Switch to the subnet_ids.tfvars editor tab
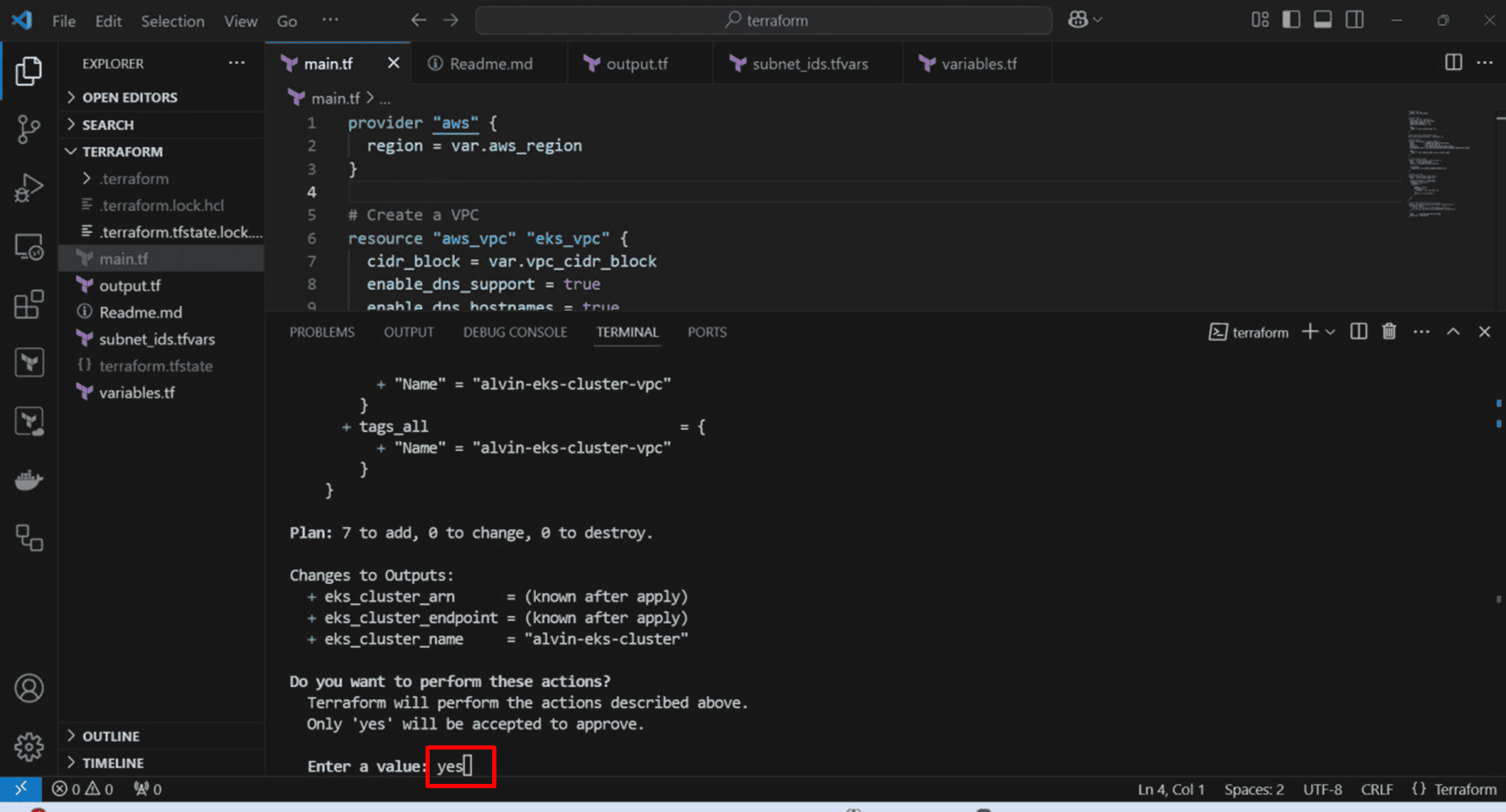This screenshot has width=1506, height=812. point(809,64)
